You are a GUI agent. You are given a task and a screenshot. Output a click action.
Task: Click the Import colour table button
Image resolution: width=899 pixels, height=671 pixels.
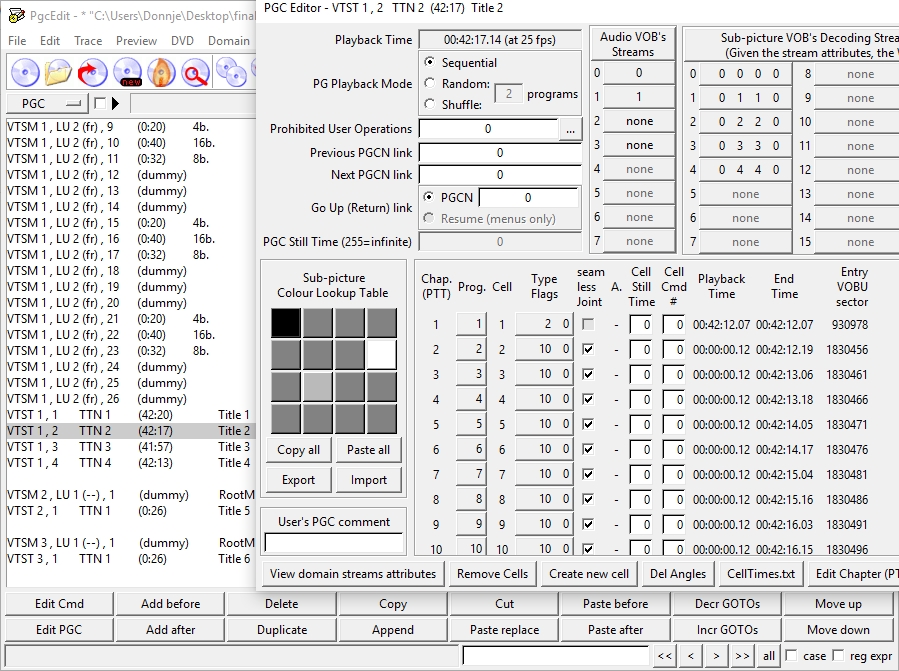click(x=368, y=480)
